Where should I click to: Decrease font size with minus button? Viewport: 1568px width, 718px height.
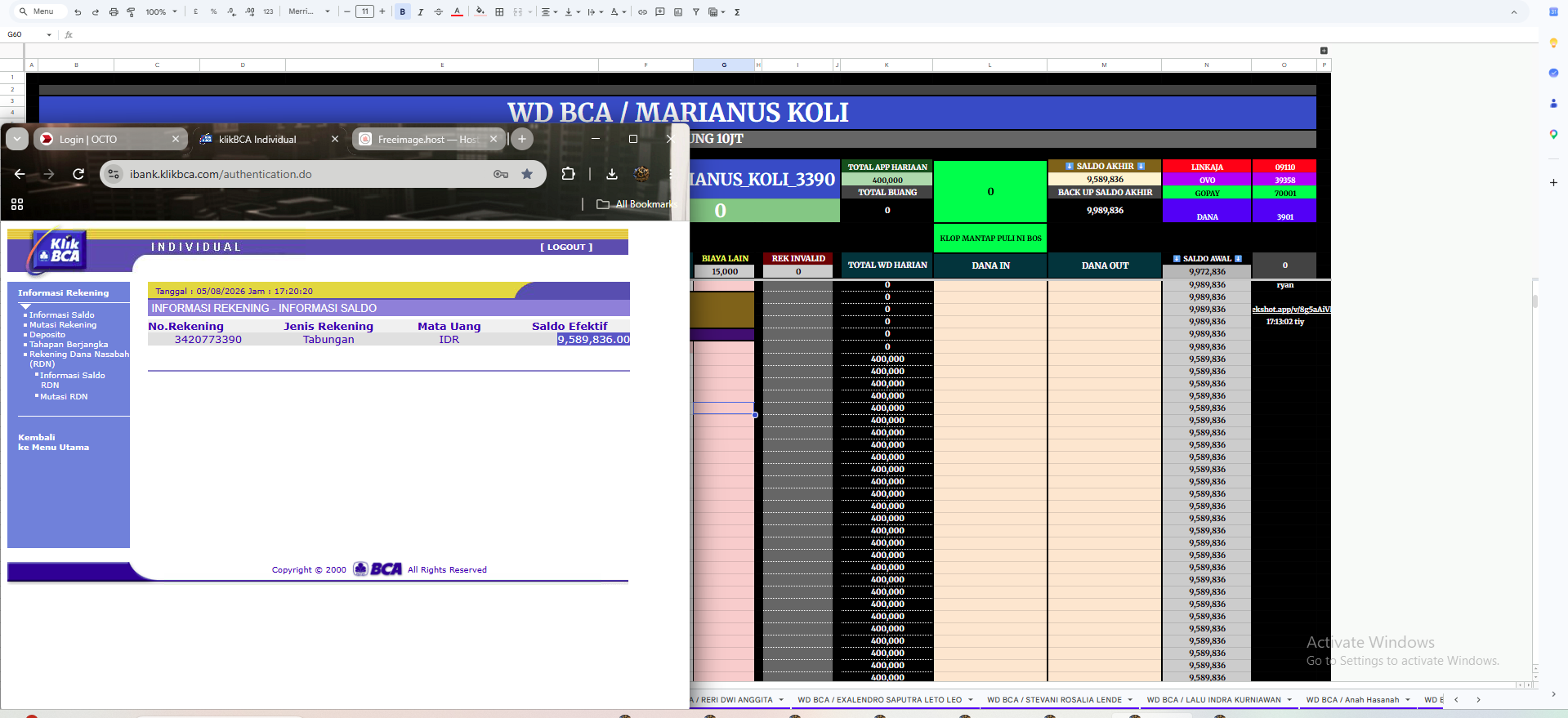(347, 11)
